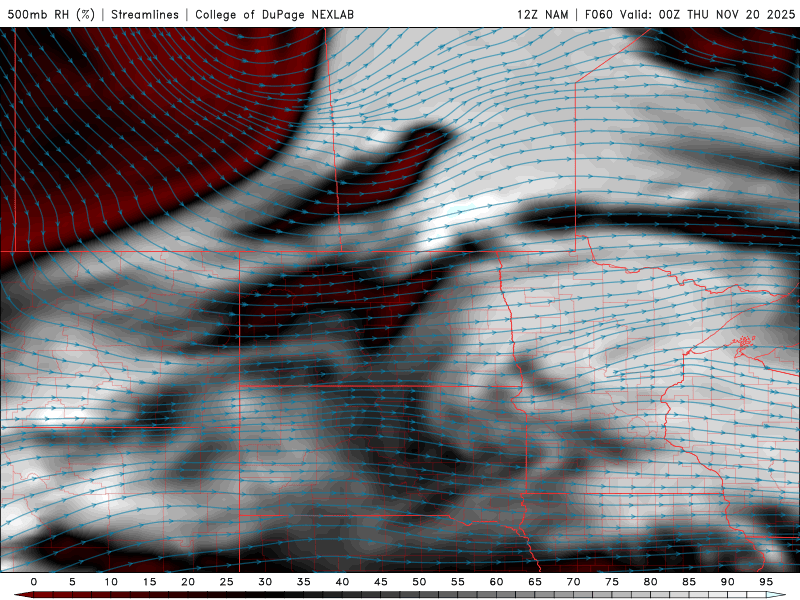Click the "12Z NAM" model run label
This screenshot has width=800, height=600.
(x=542, y=14)
